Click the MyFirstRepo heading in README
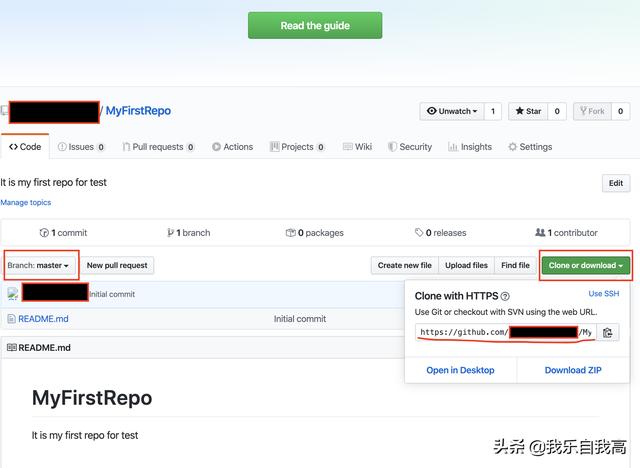 pos(92,397)
